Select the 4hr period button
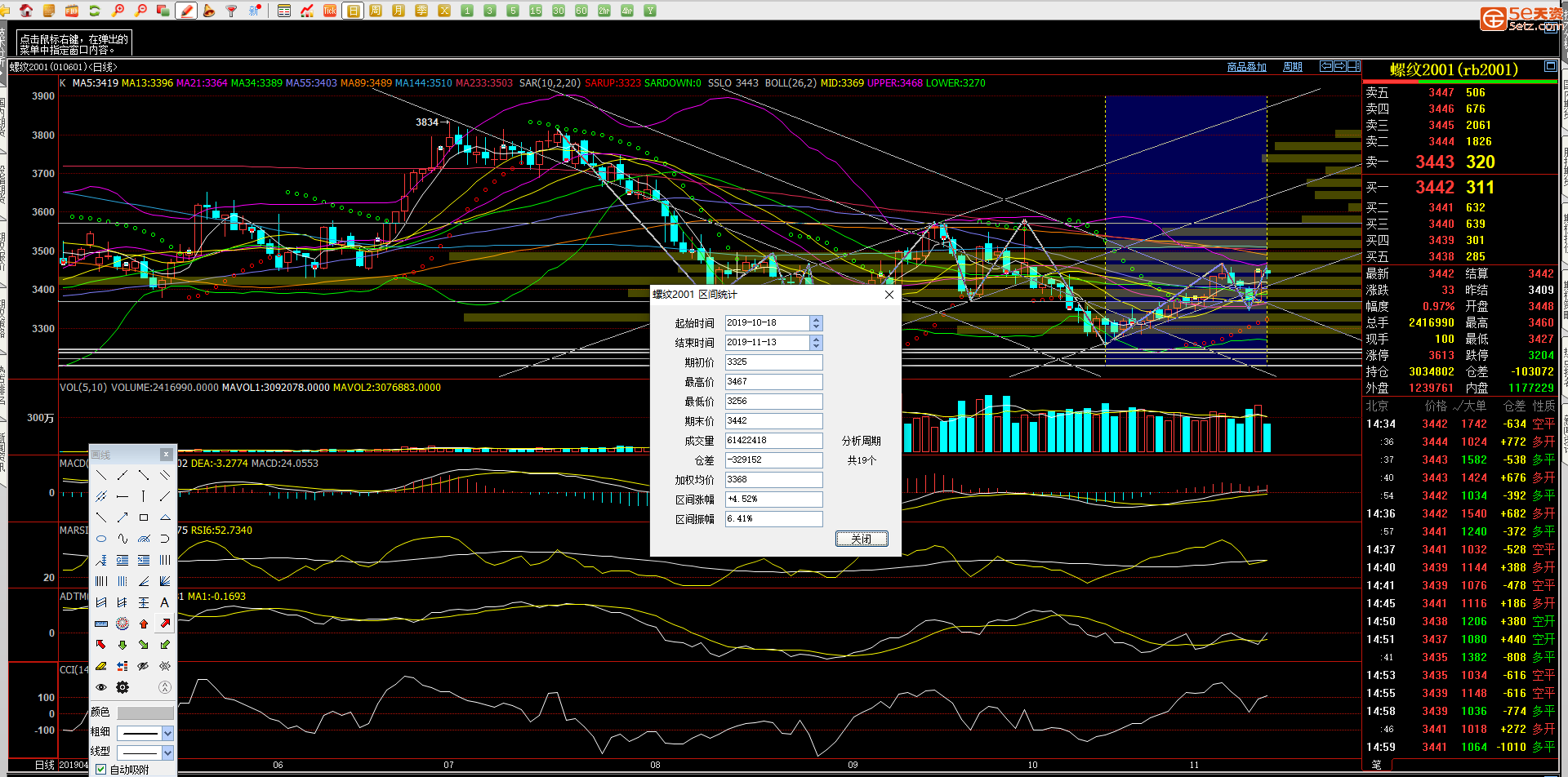The height and width of the screenshot is (777, 1568). pyautogui.click(x=627, y=11)
